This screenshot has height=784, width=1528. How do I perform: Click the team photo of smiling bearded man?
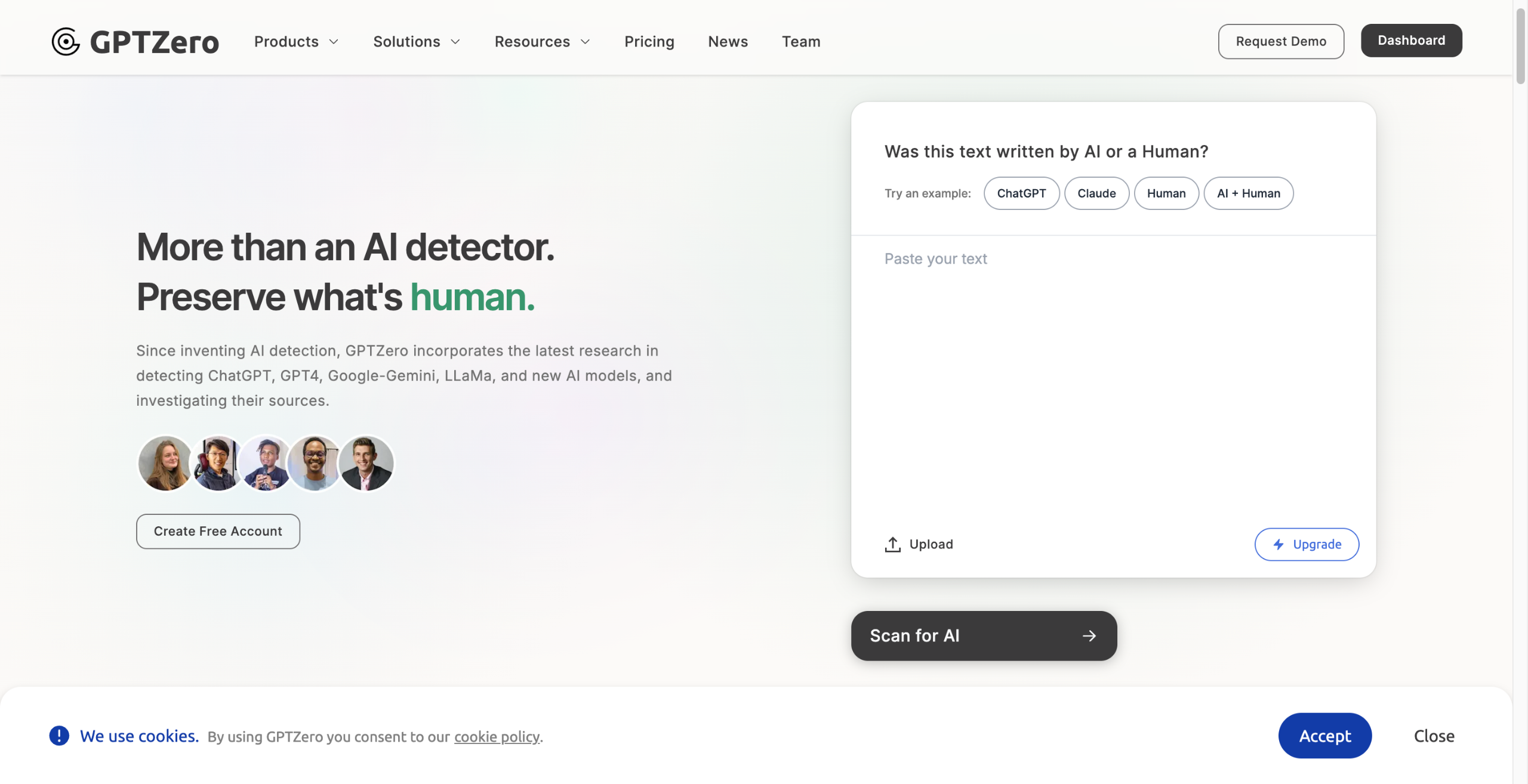point(315,464)
